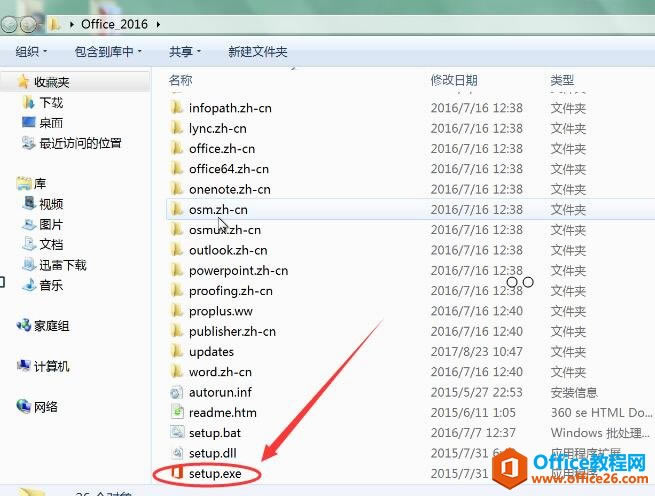Viewport: 655px width, 496px height.
Task: Click the readme.htm date 2015/6/11 1:05
Action: pyautogui.click(x=473, y=412)
